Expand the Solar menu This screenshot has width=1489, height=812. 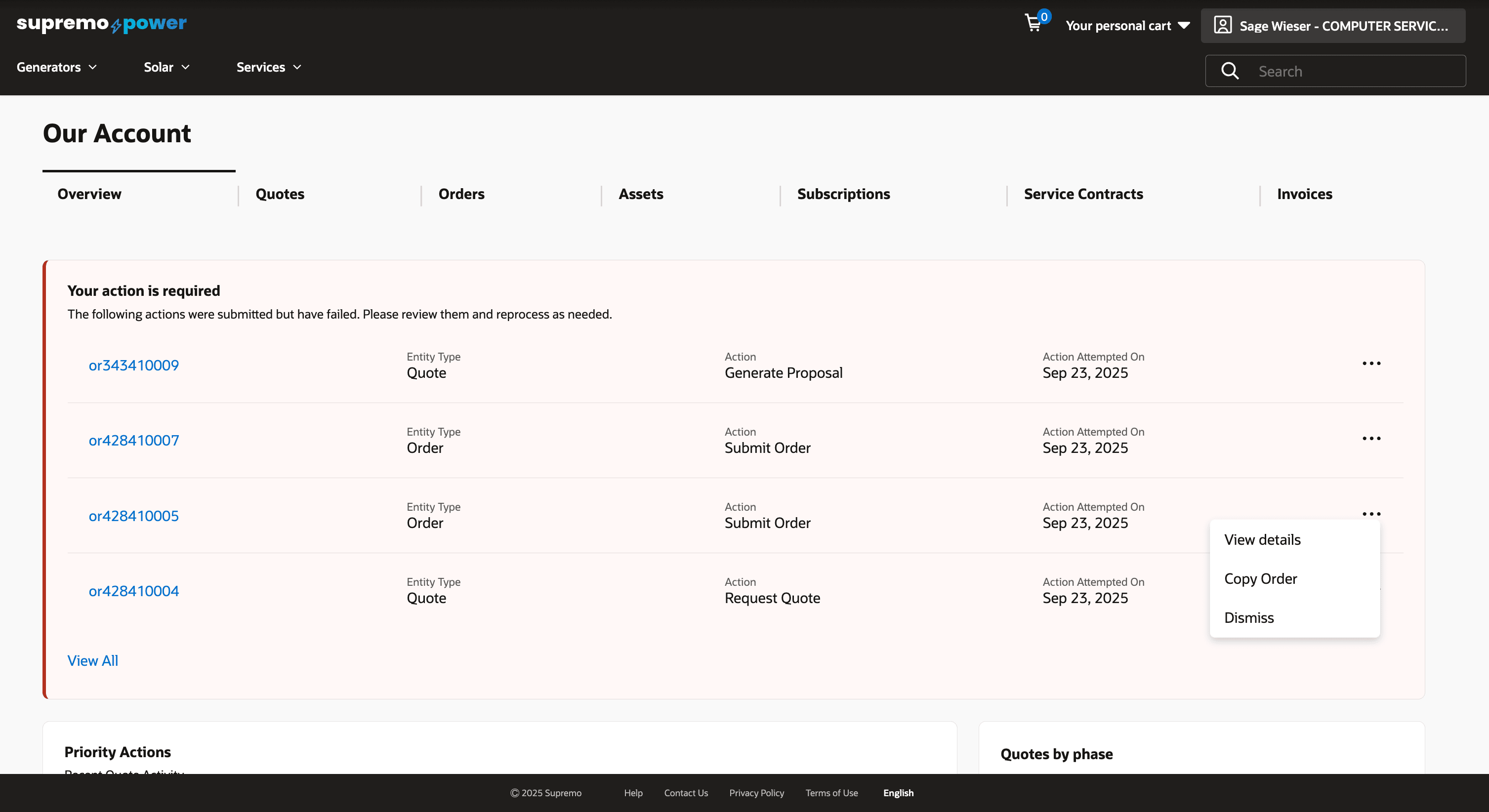[166, 67]
